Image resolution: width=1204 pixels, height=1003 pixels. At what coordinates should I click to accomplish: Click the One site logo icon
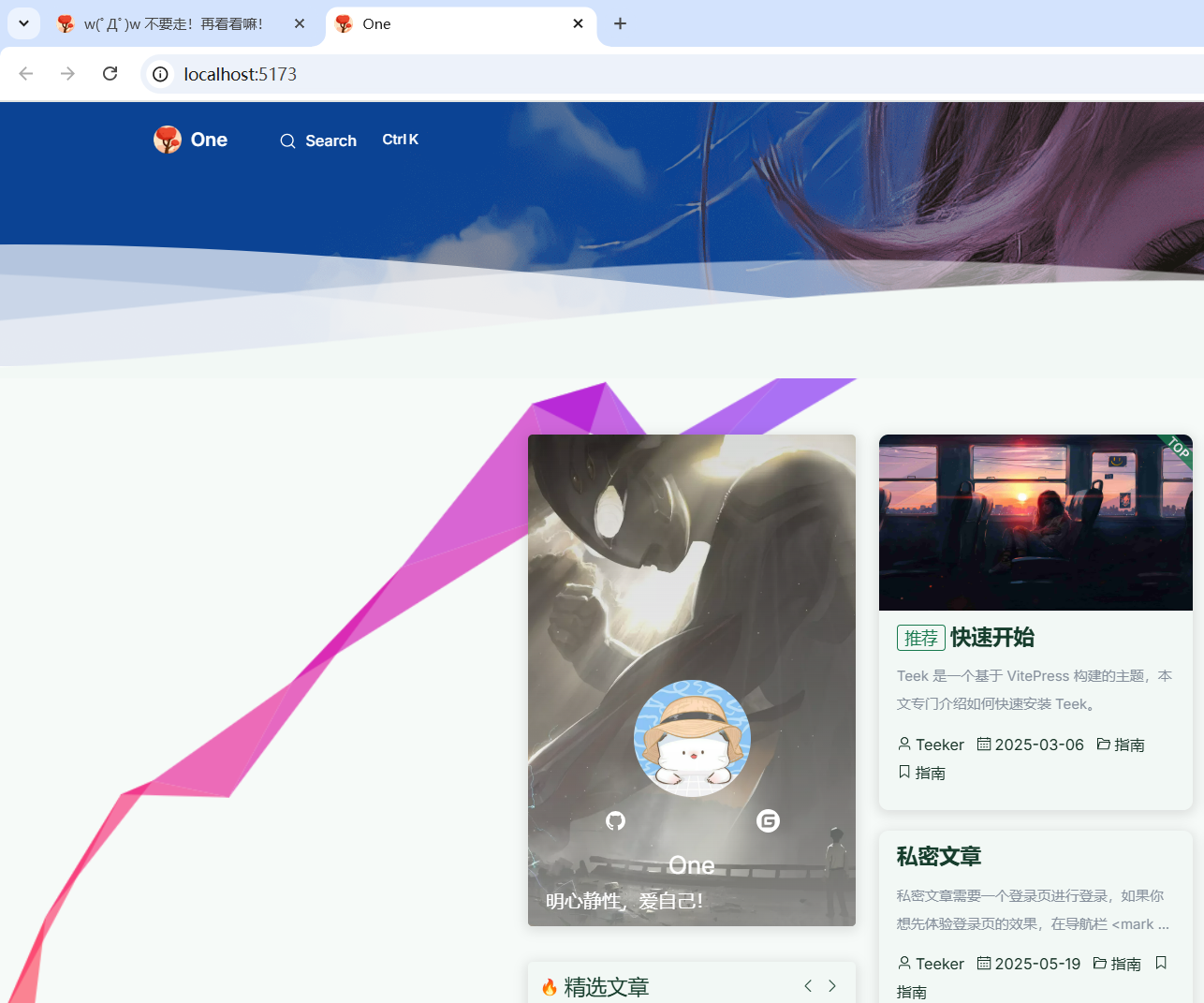(168, 140)
